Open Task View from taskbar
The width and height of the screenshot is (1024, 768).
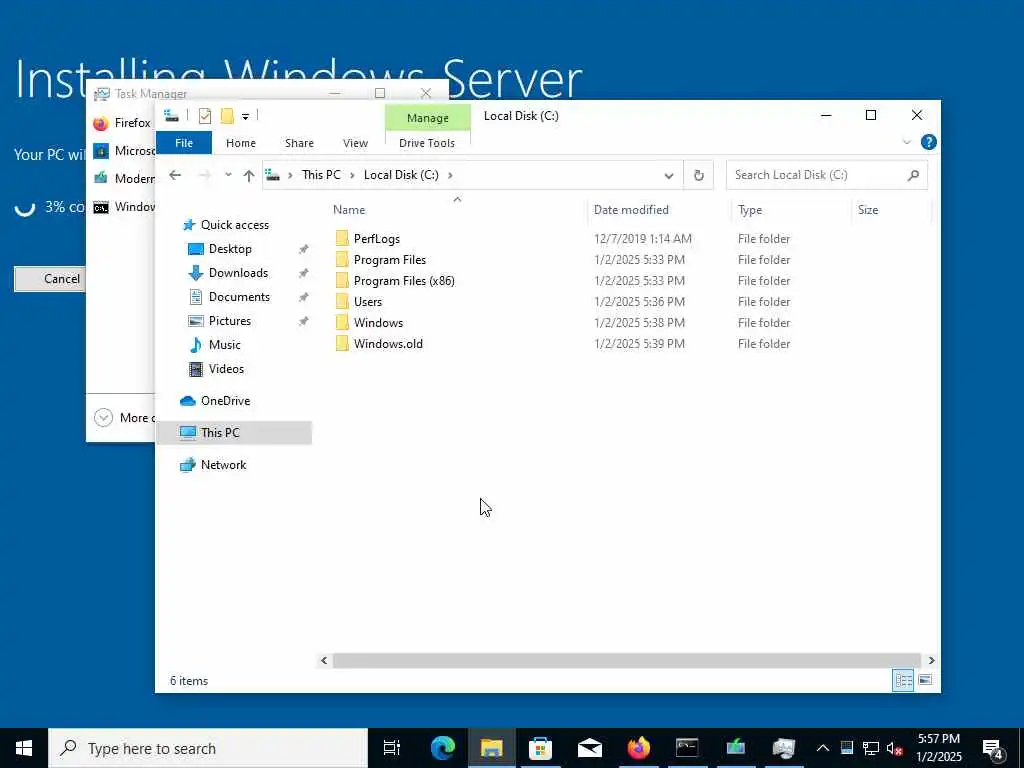tap(392, 748)
